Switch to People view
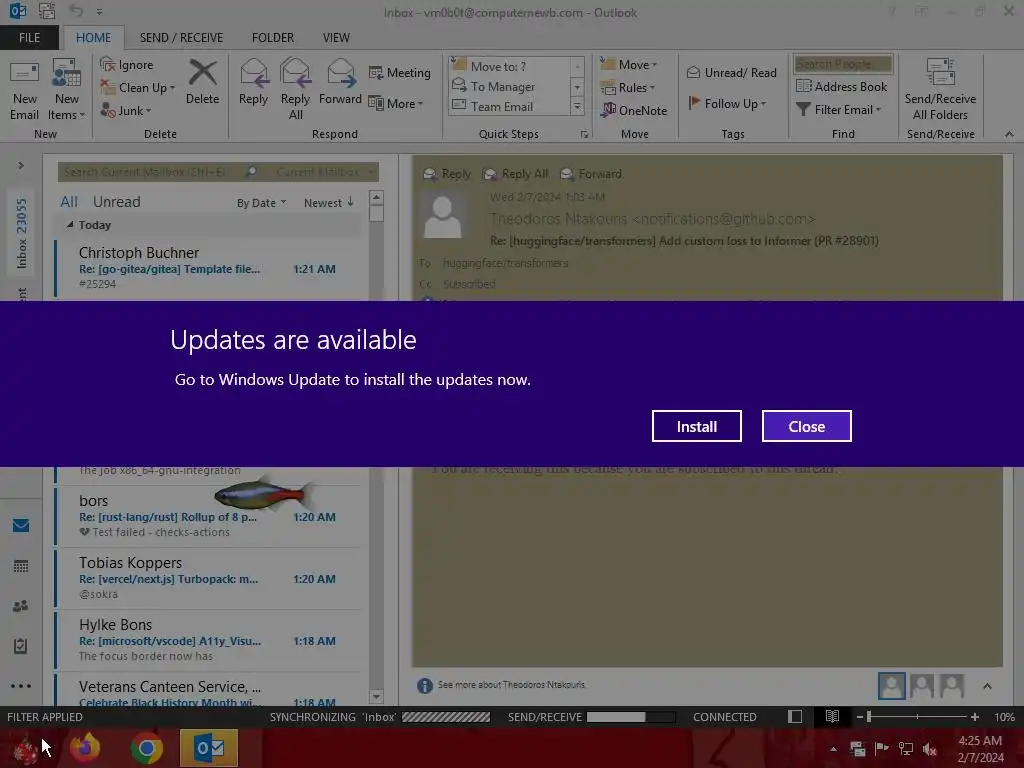 pyautogui.click(x=21, y=606)
